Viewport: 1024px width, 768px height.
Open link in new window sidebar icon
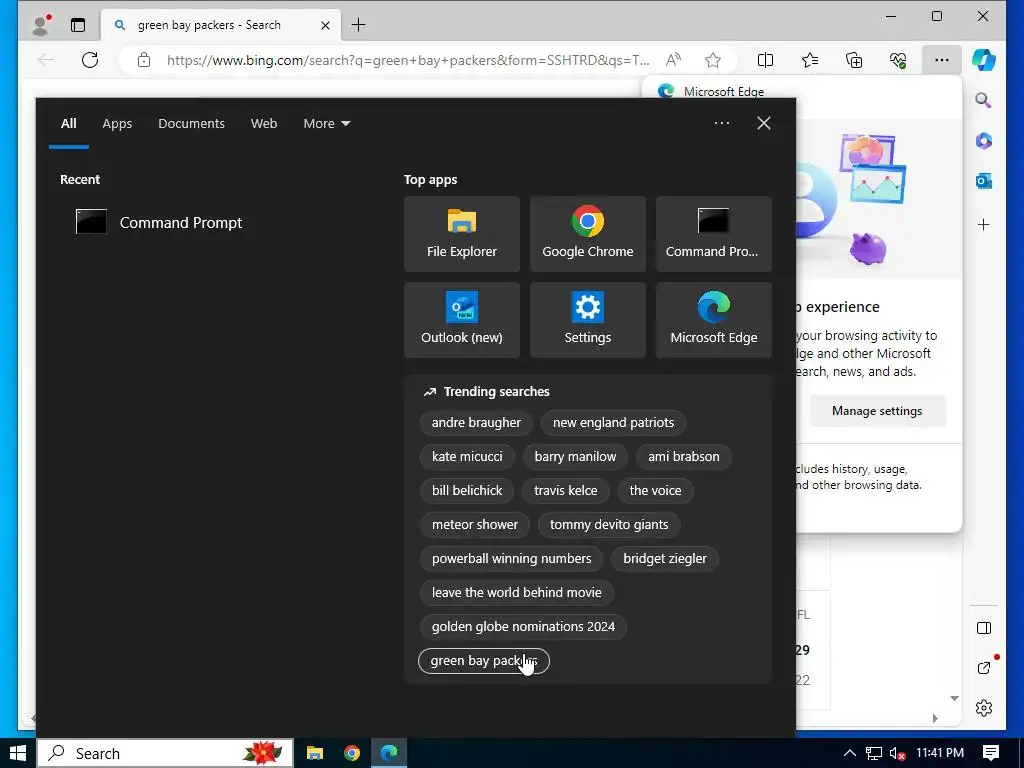pyautogui.click(x=984, y=667)
